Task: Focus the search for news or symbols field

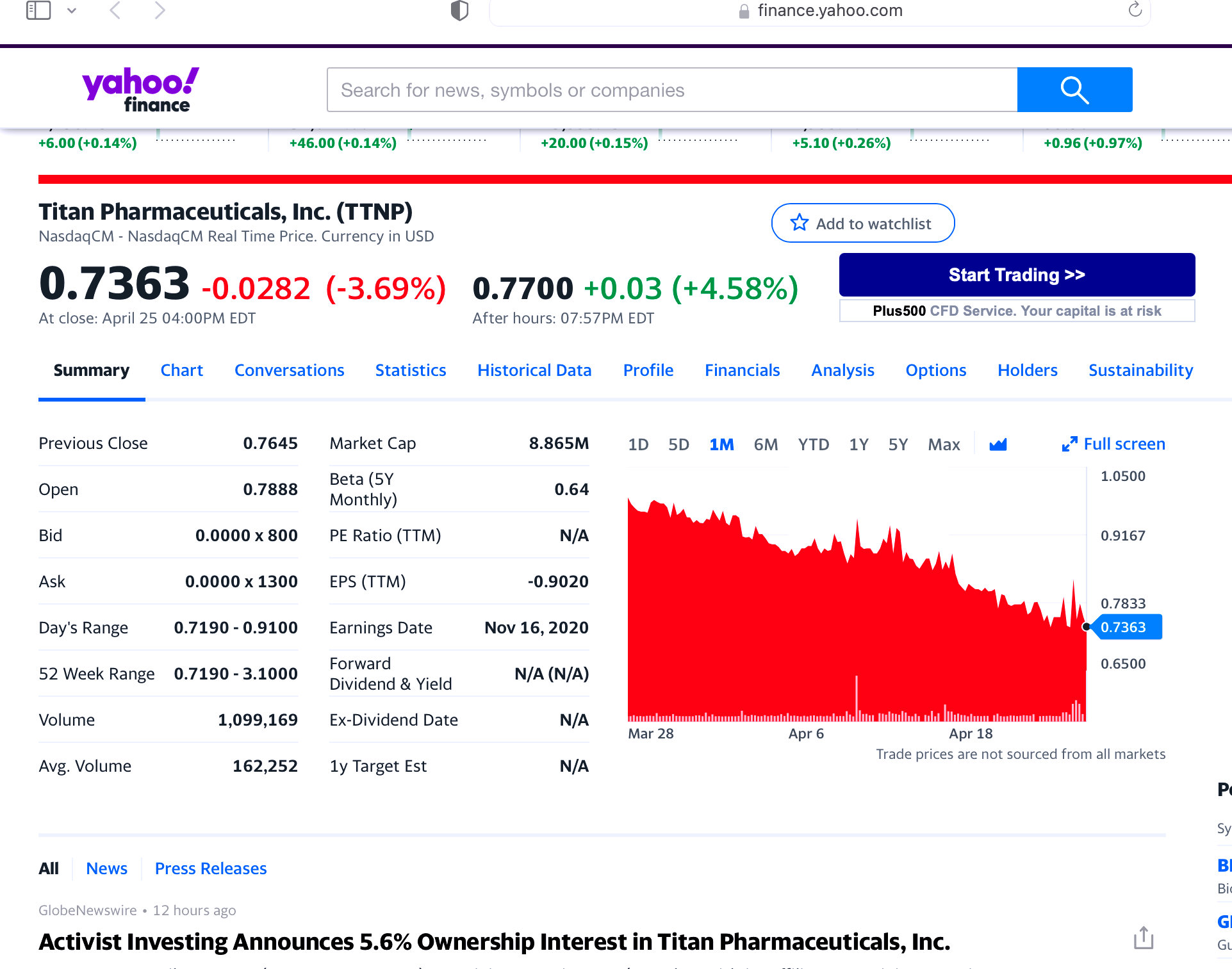Action: (x=672, y=90)
